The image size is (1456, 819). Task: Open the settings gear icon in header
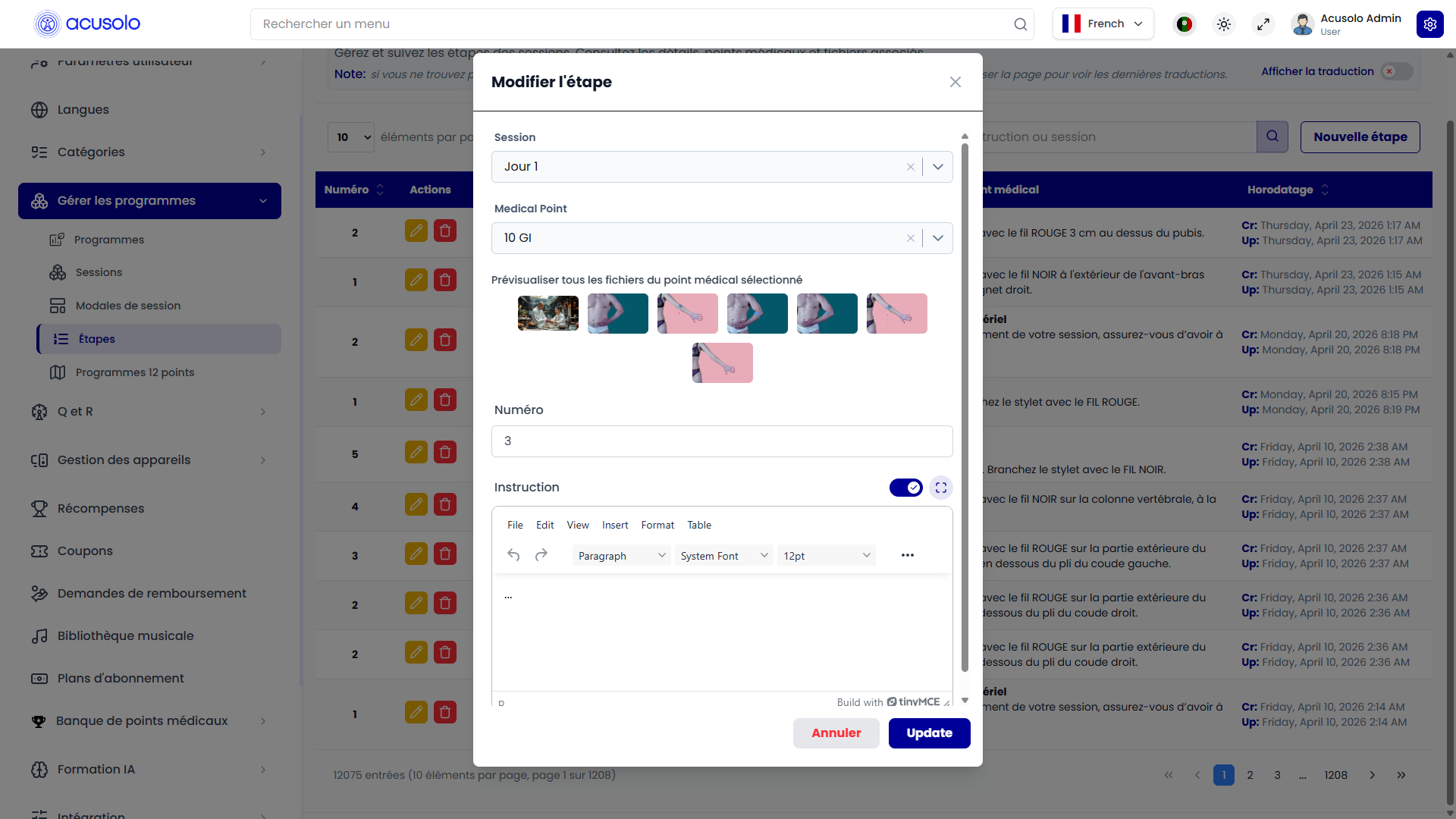[1429, 24]
